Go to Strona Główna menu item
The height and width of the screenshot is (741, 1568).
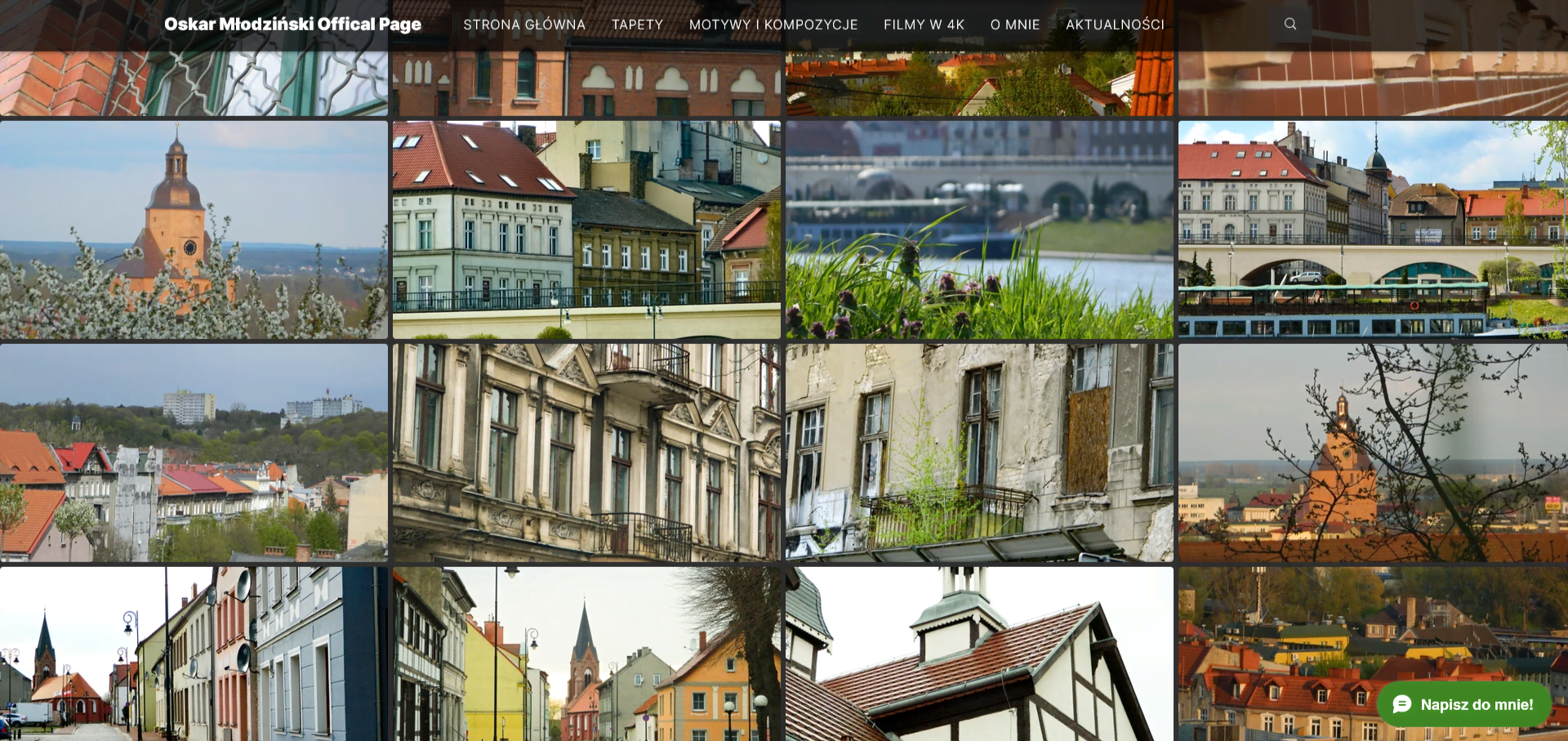[x=524, y=25]
